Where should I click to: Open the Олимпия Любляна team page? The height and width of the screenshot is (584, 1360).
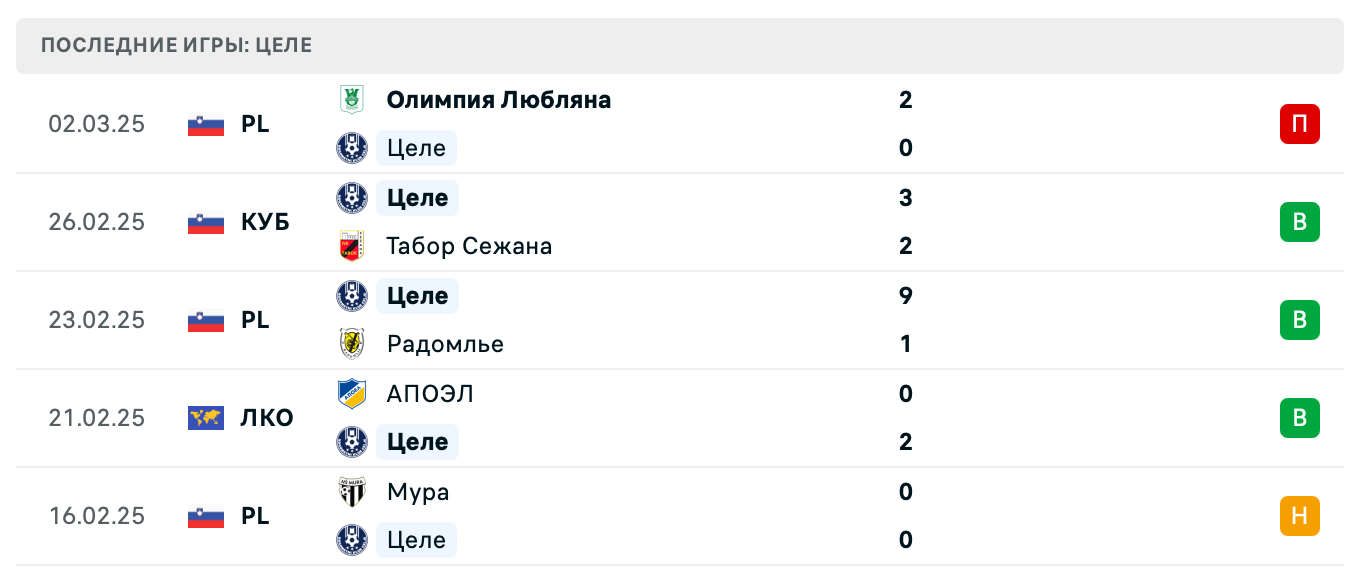tap(498, 100)
